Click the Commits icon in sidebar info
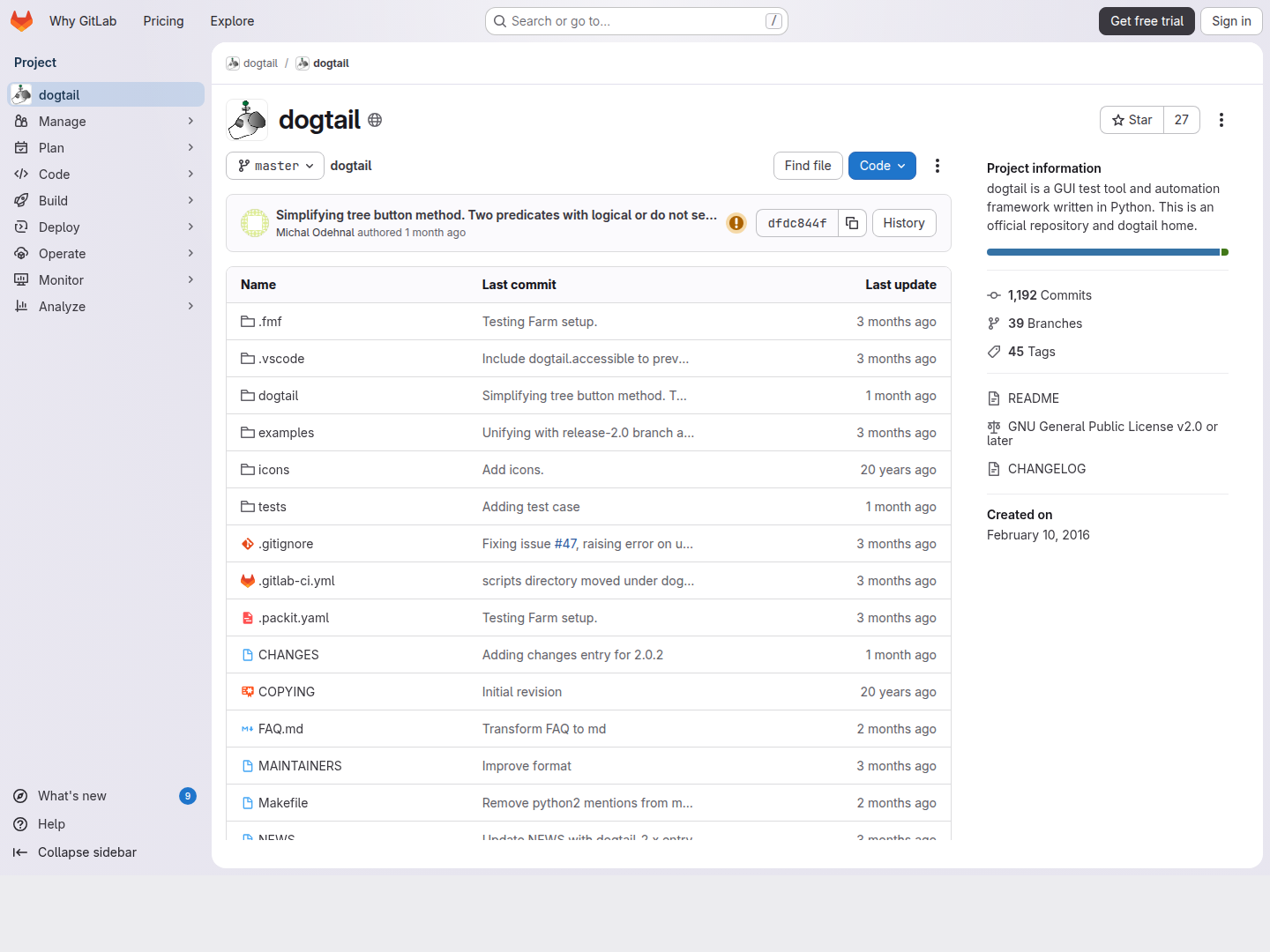The image size is (1270, 952). point(994,295)
